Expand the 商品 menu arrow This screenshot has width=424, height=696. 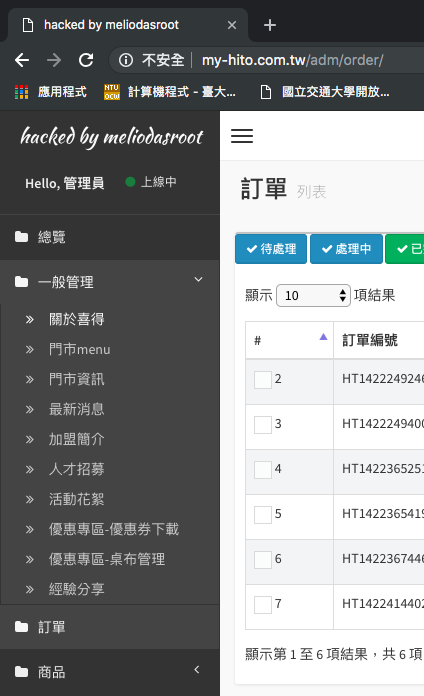click(197, 669)
